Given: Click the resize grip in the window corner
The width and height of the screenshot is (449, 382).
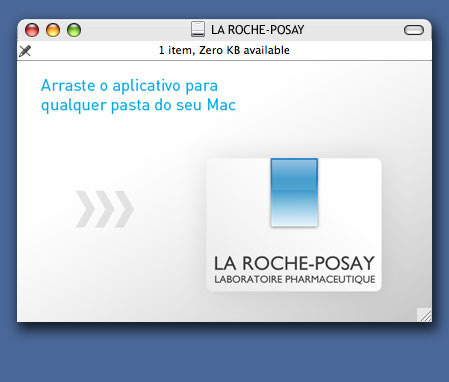Looking at the screenshot, I should point(424,315).
